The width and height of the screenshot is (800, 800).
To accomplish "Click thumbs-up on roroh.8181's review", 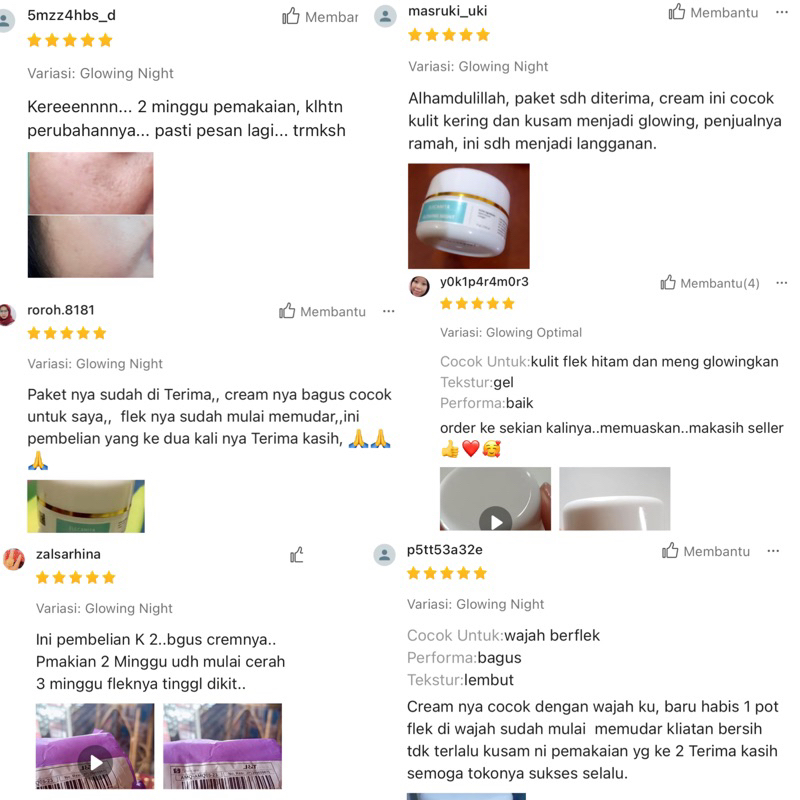I will [x=287, y=311].
